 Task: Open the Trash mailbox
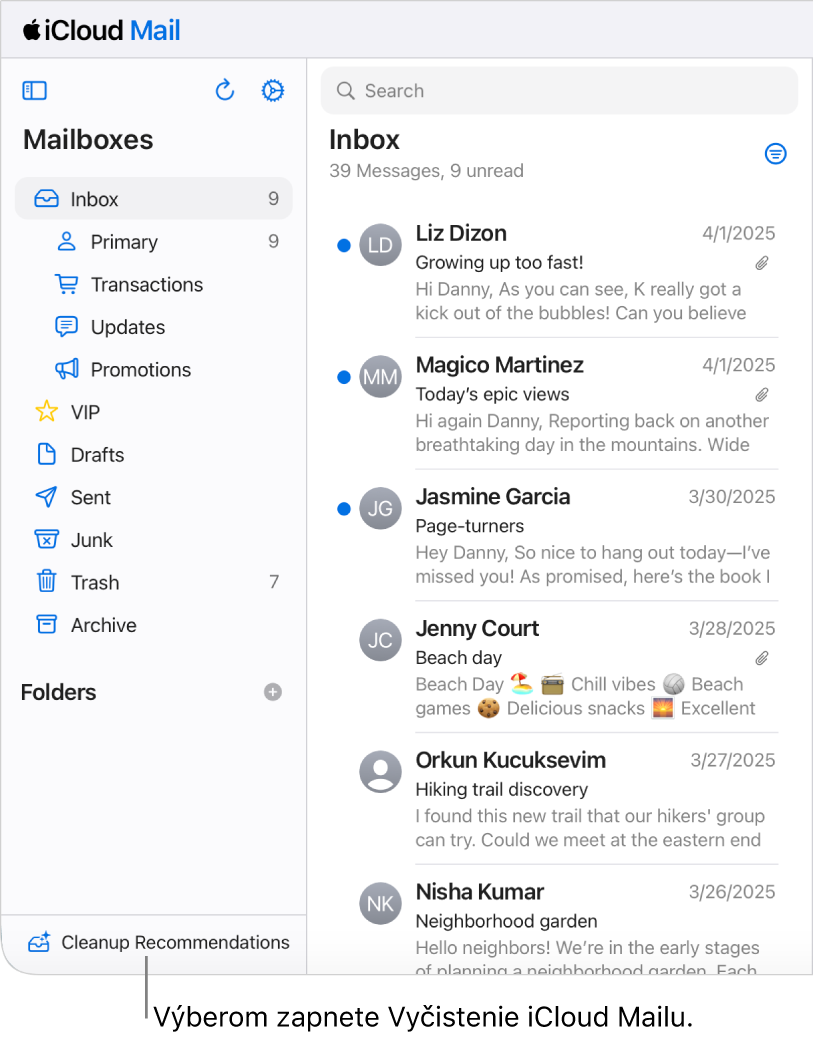[x=154, y=582]
